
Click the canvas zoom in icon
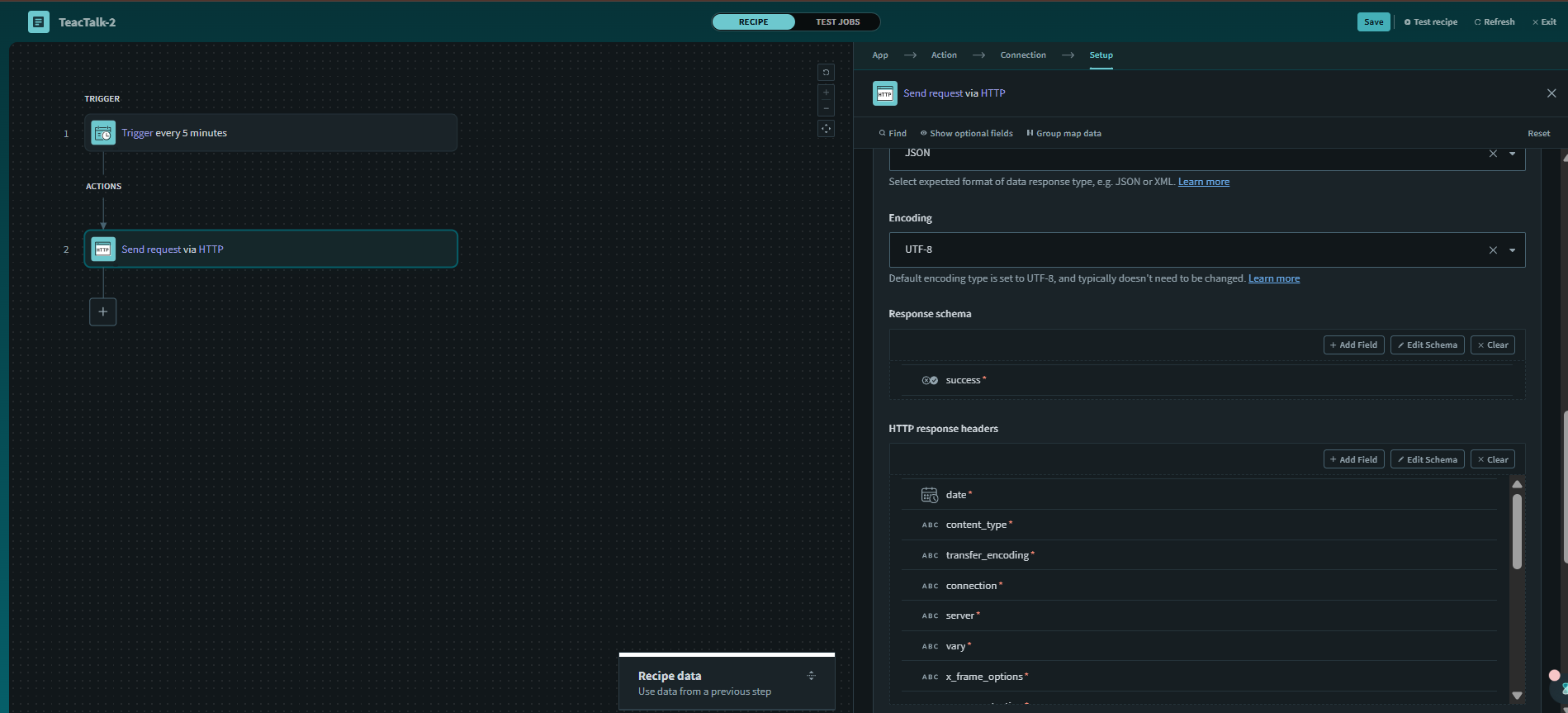[x=826, y=93]
